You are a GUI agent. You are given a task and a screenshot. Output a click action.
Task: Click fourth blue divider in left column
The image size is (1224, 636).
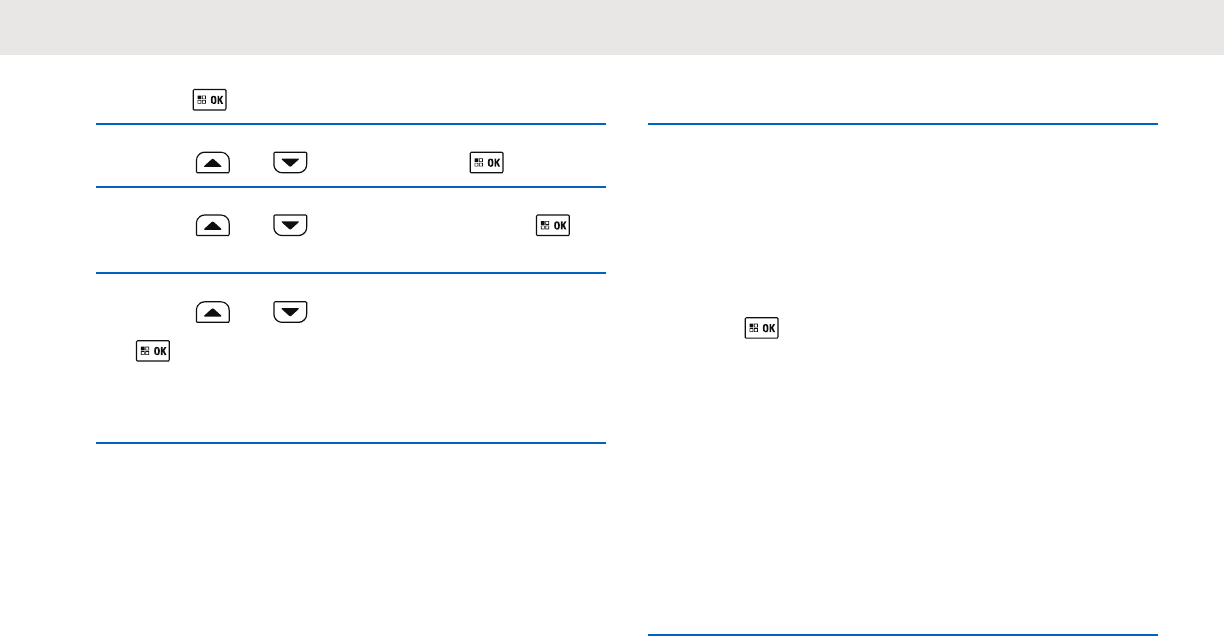point(351,443)
